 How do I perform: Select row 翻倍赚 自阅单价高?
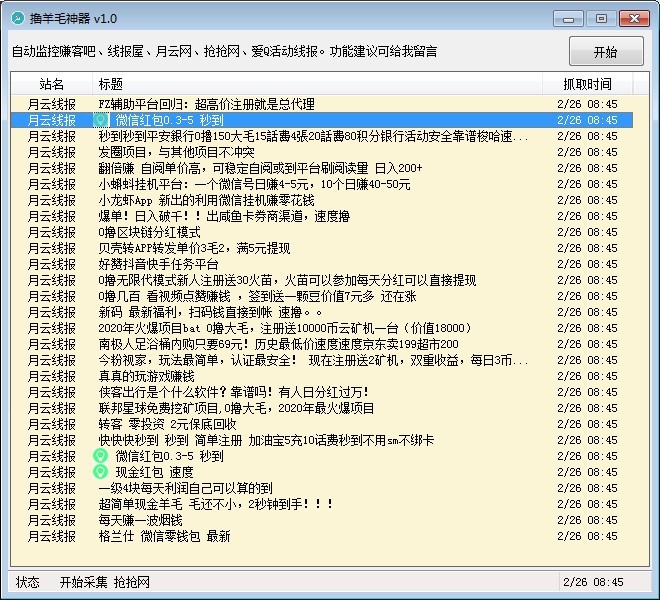point(322,168)
